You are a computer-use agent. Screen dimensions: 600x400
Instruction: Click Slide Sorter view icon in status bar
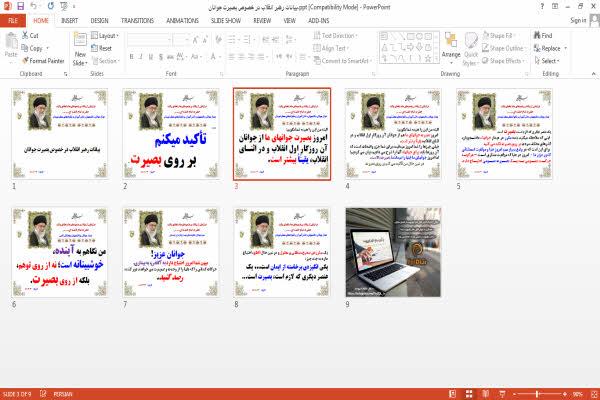pos(469,394)
